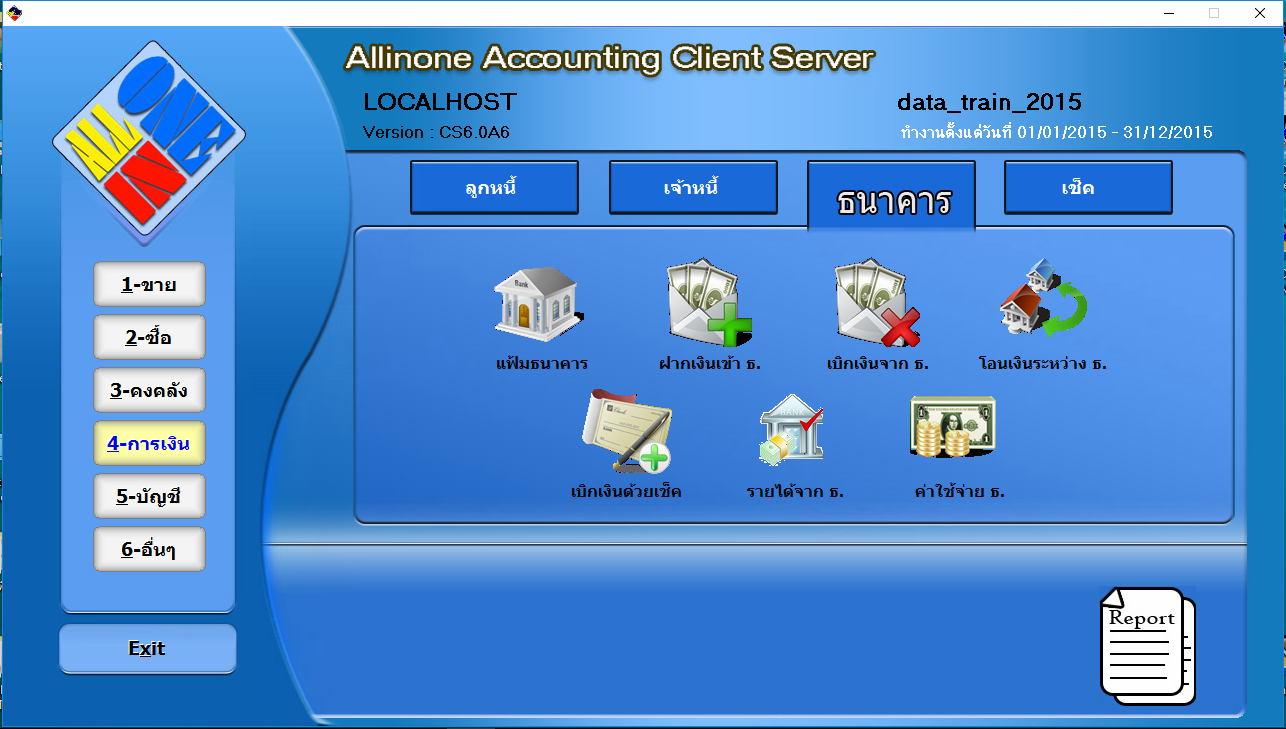Go to the 5-บัญชี accounting module

(149, 496)
